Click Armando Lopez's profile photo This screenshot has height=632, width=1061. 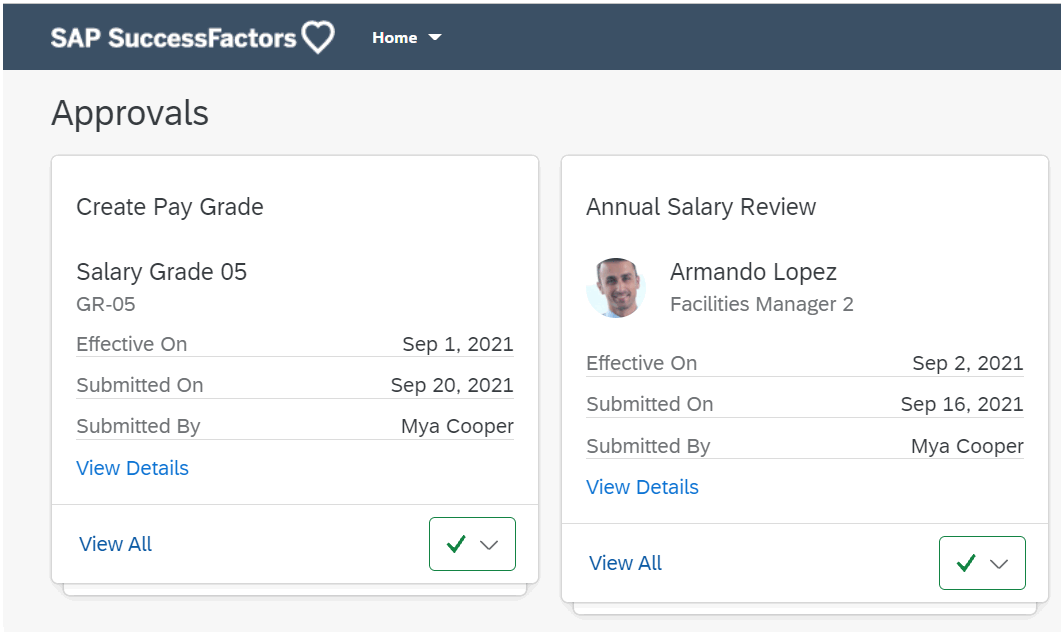tap(617, 288)
